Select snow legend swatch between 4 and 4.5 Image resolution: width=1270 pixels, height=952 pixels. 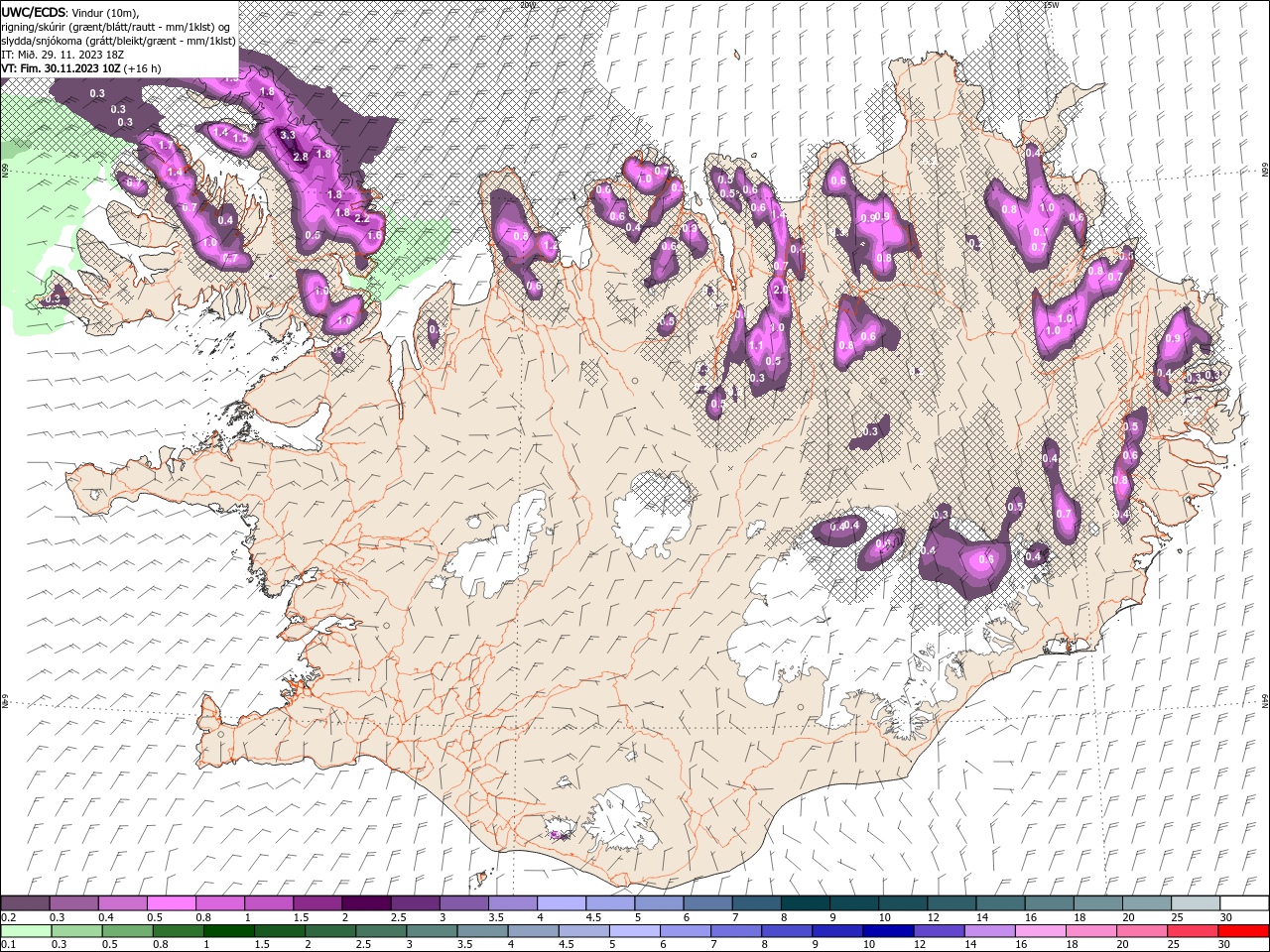[561, 902]
